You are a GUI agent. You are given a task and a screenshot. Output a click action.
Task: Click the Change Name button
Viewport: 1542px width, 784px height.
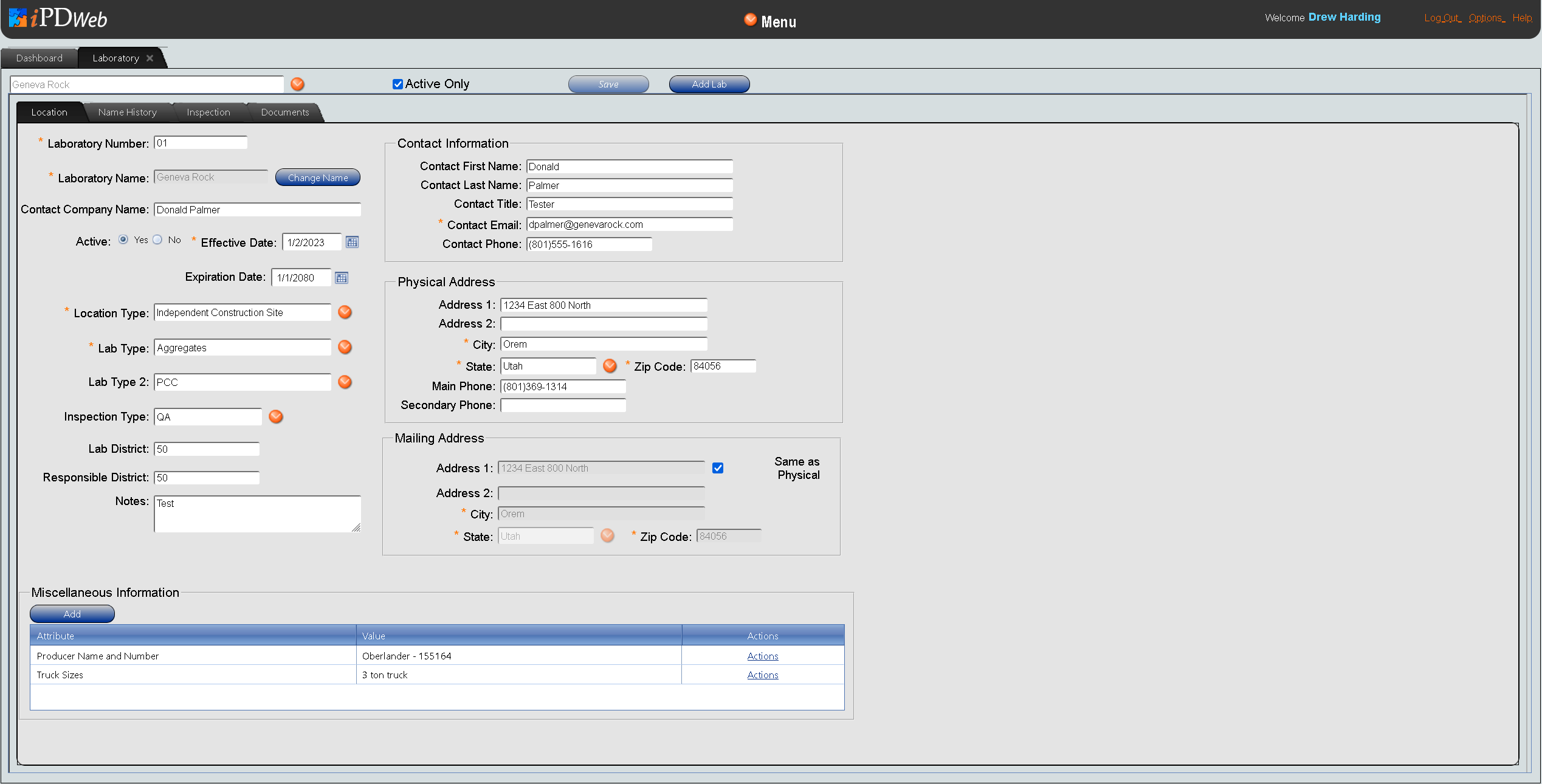(x=317, y=177)
